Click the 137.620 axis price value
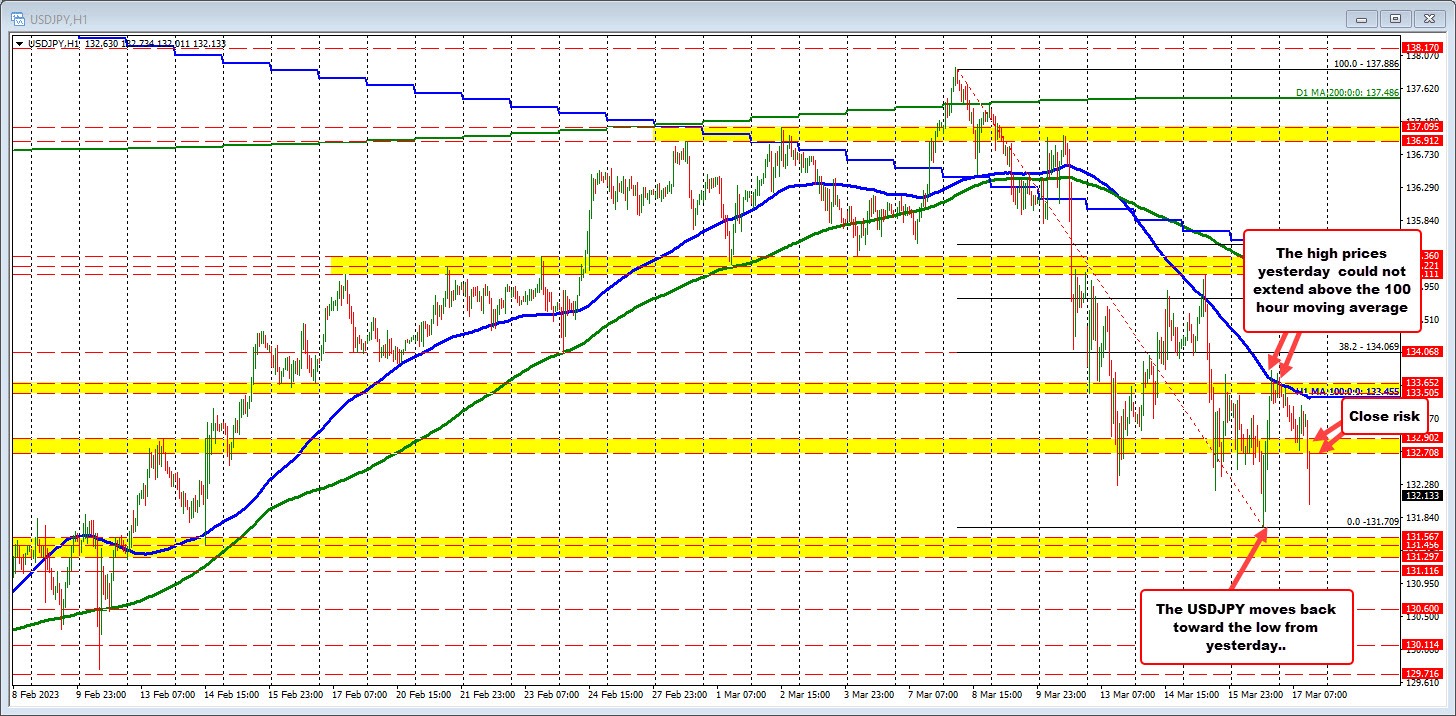This screenshot has height=716, width=1456. [1422, 89]
